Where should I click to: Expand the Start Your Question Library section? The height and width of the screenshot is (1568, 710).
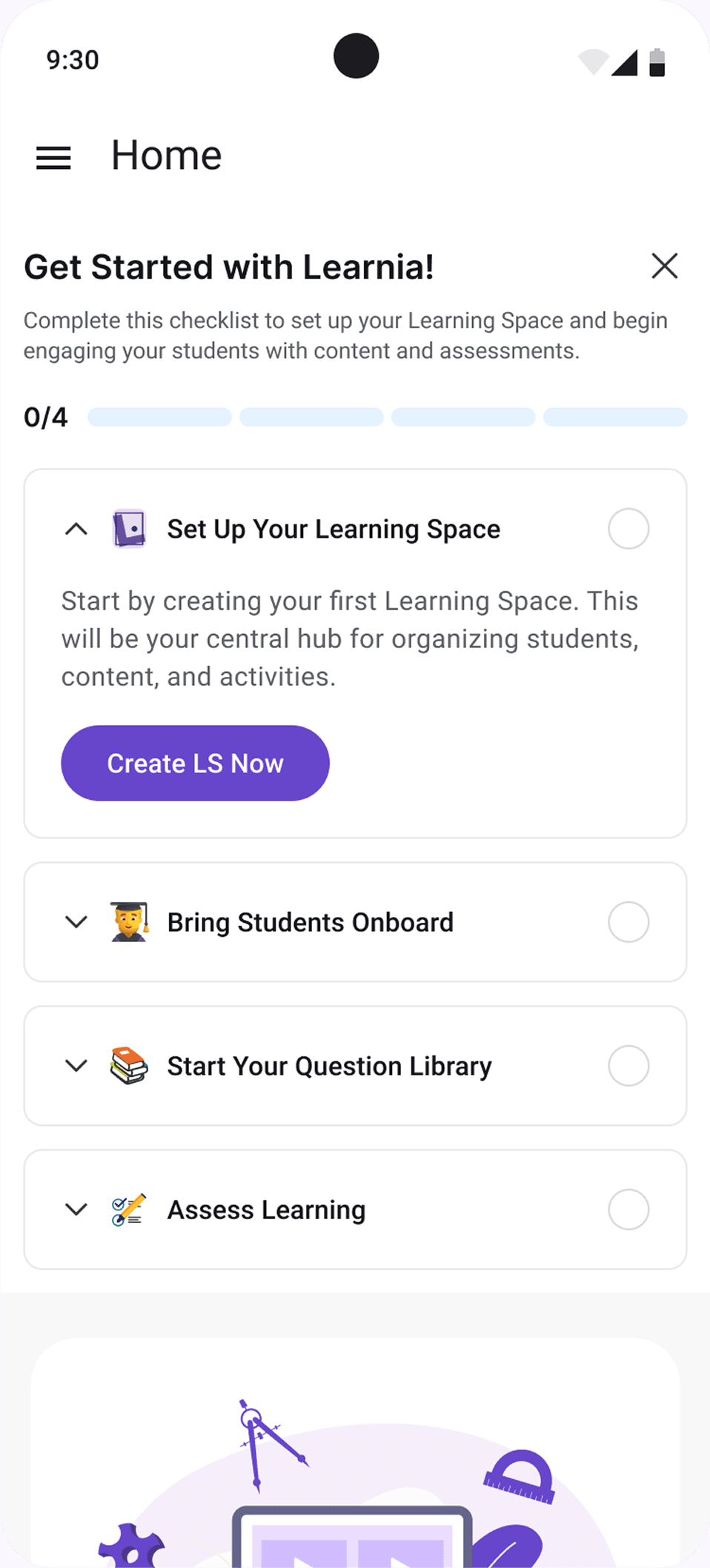pos(76,1066)
